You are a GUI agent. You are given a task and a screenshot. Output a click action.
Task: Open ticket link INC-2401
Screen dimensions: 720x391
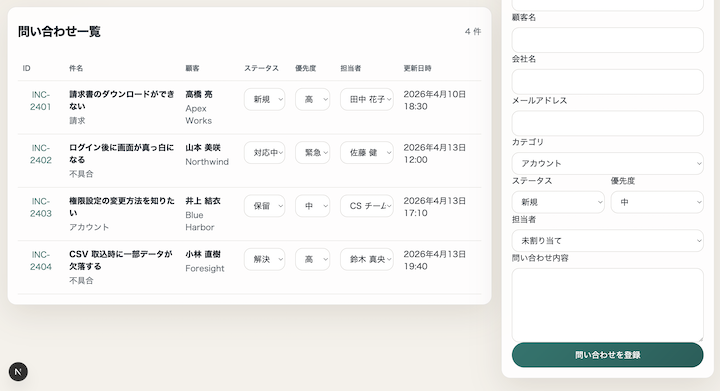40,101
